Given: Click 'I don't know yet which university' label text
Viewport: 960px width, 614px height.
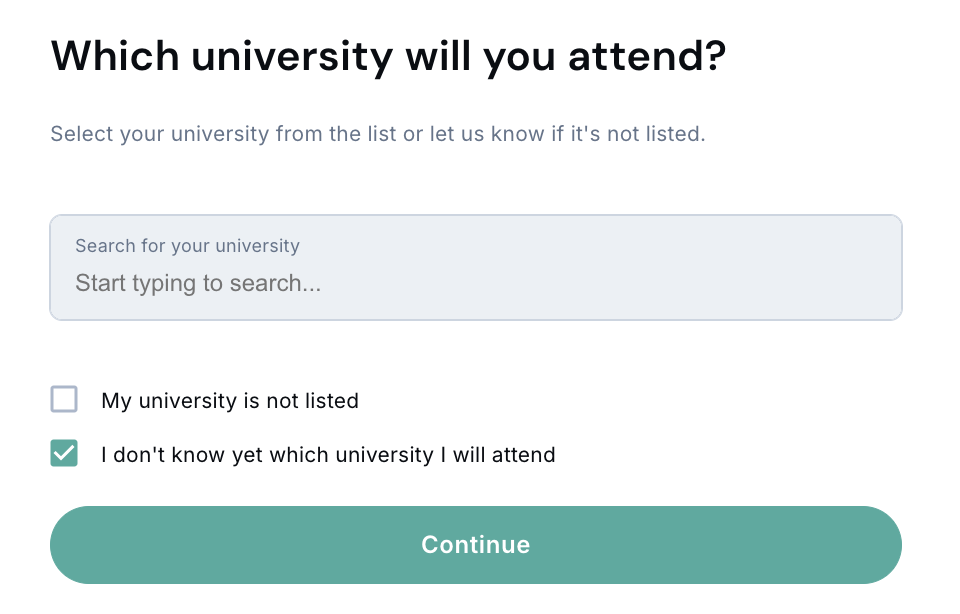Looking at the screenshot, I should pos(328,455).
